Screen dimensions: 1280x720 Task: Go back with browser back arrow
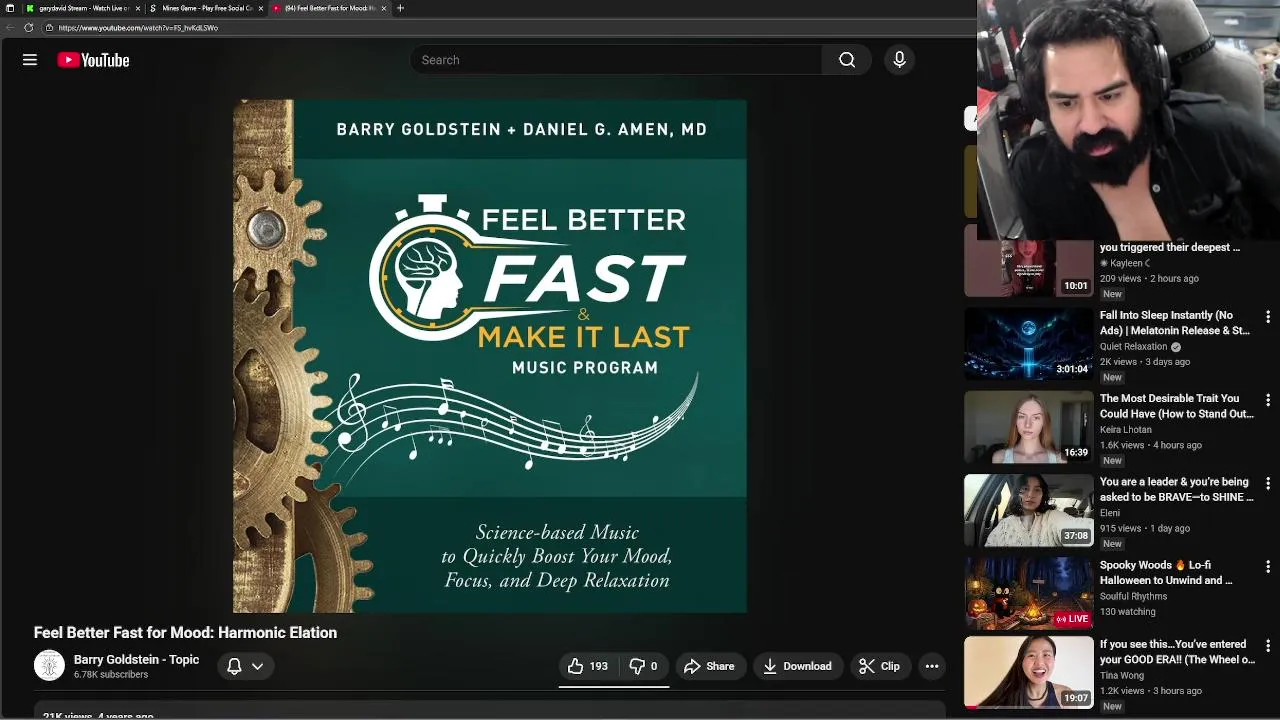pyautogui.click(x=10, y=28)
